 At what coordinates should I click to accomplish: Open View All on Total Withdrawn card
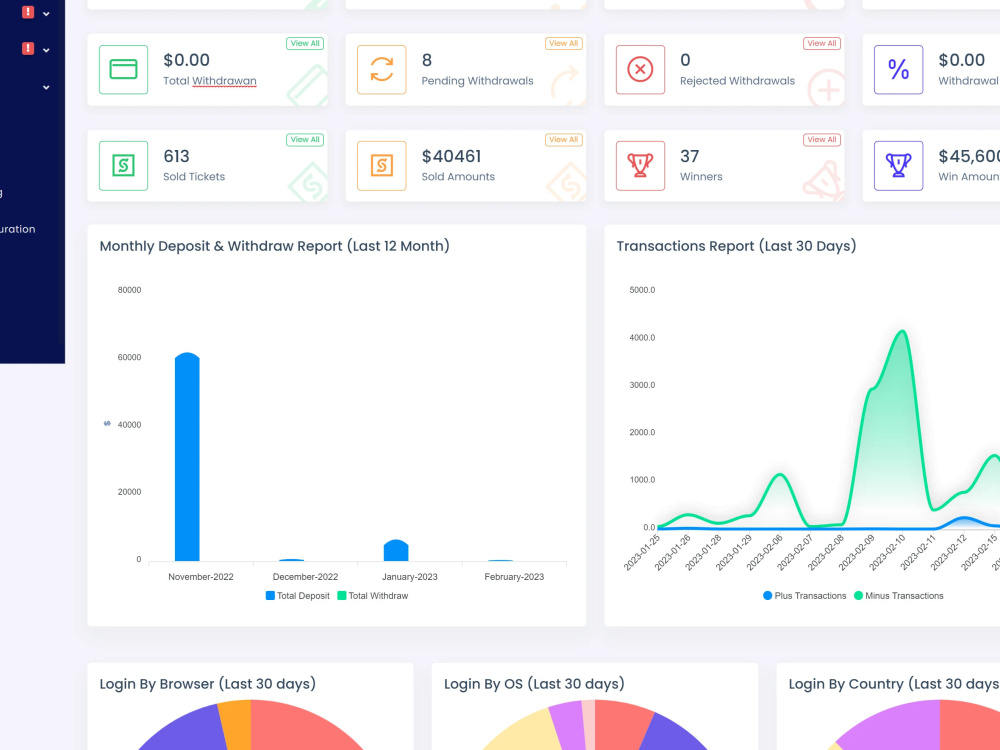point(305,43)
